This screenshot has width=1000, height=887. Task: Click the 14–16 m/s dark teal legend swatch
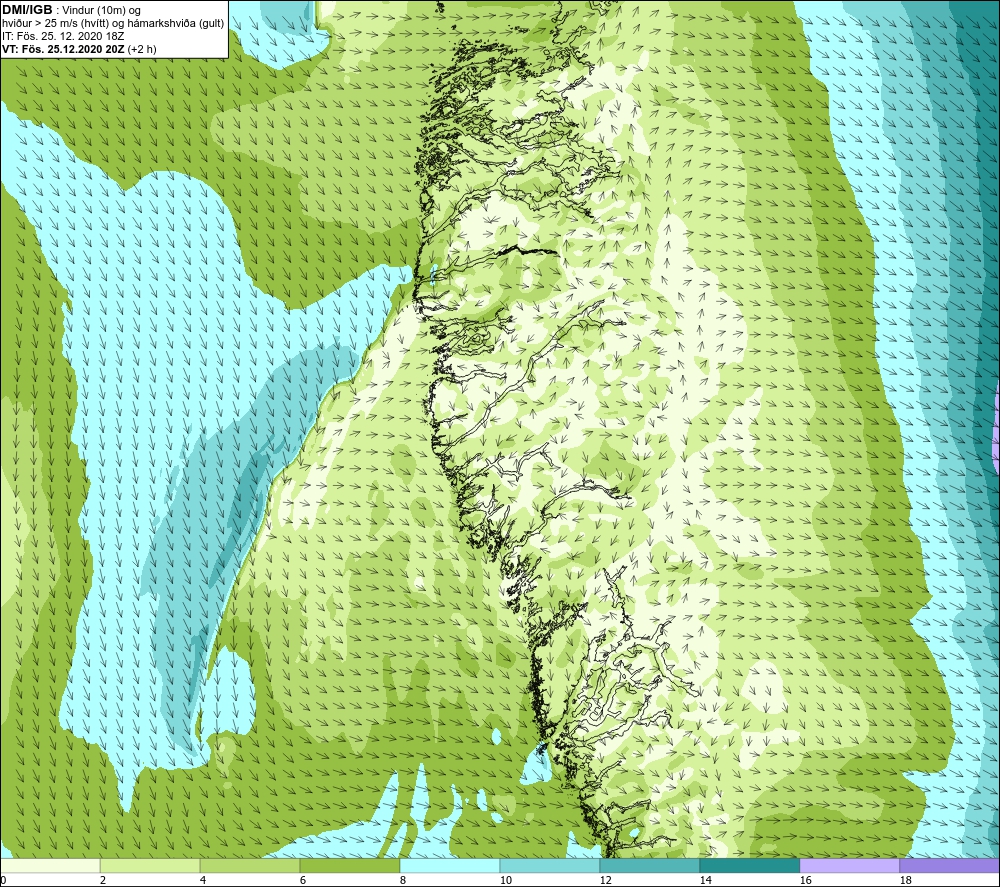[x=749, y=865]
